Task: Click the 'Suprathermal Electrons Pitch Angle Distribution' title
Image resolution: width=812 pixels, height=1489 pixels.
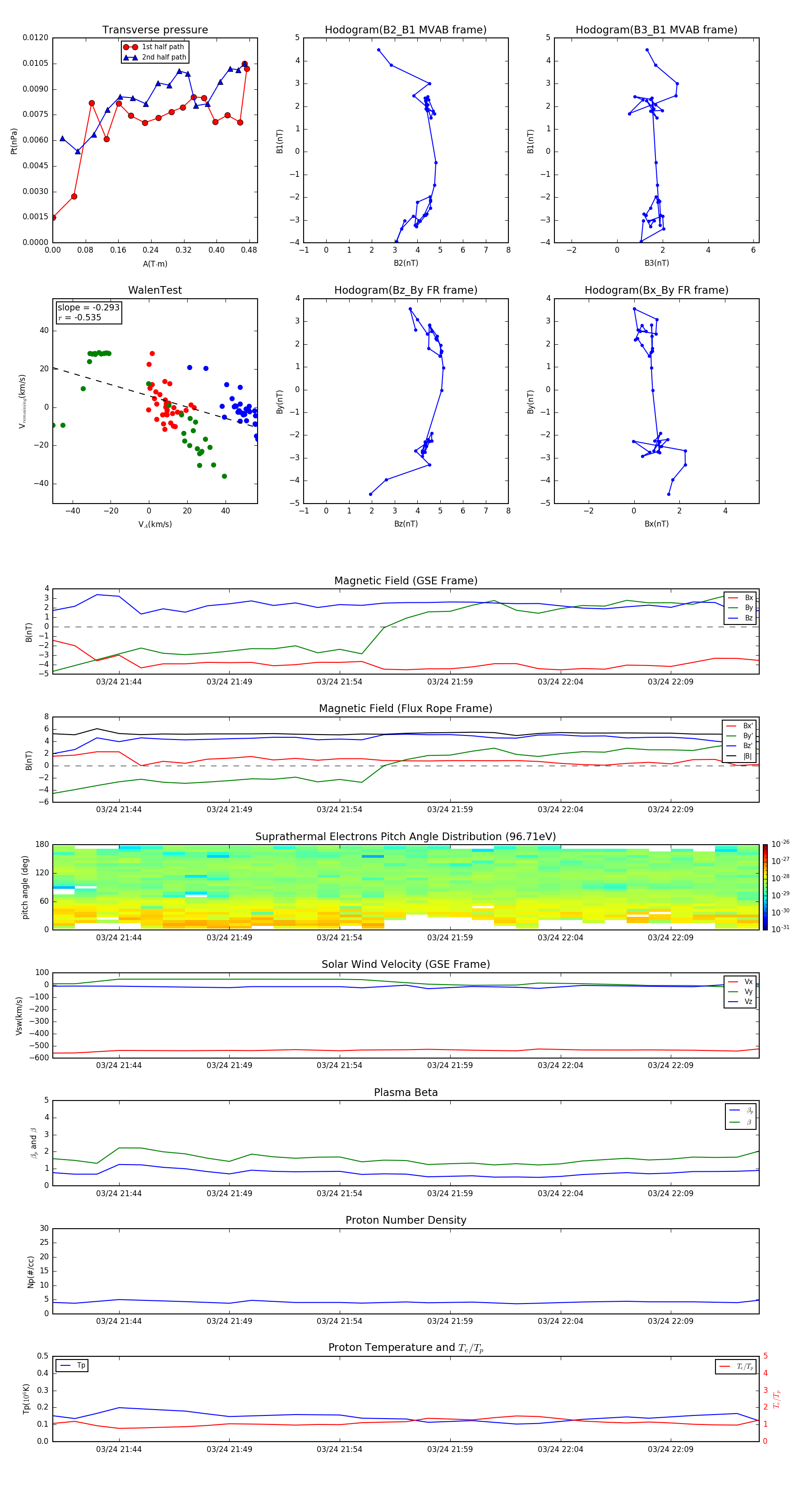Action: click(x=406, y=837)
